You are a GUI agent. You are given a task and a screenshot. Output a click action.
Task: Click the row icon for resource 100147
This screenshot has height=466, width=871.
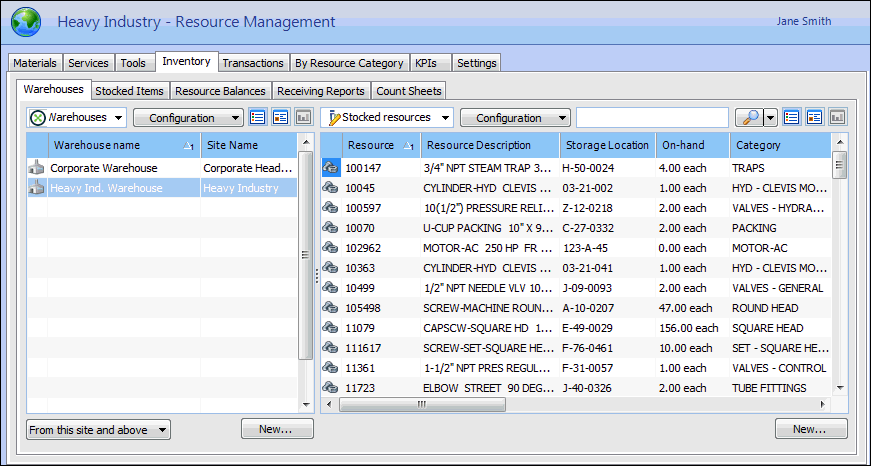pos(331,168)
